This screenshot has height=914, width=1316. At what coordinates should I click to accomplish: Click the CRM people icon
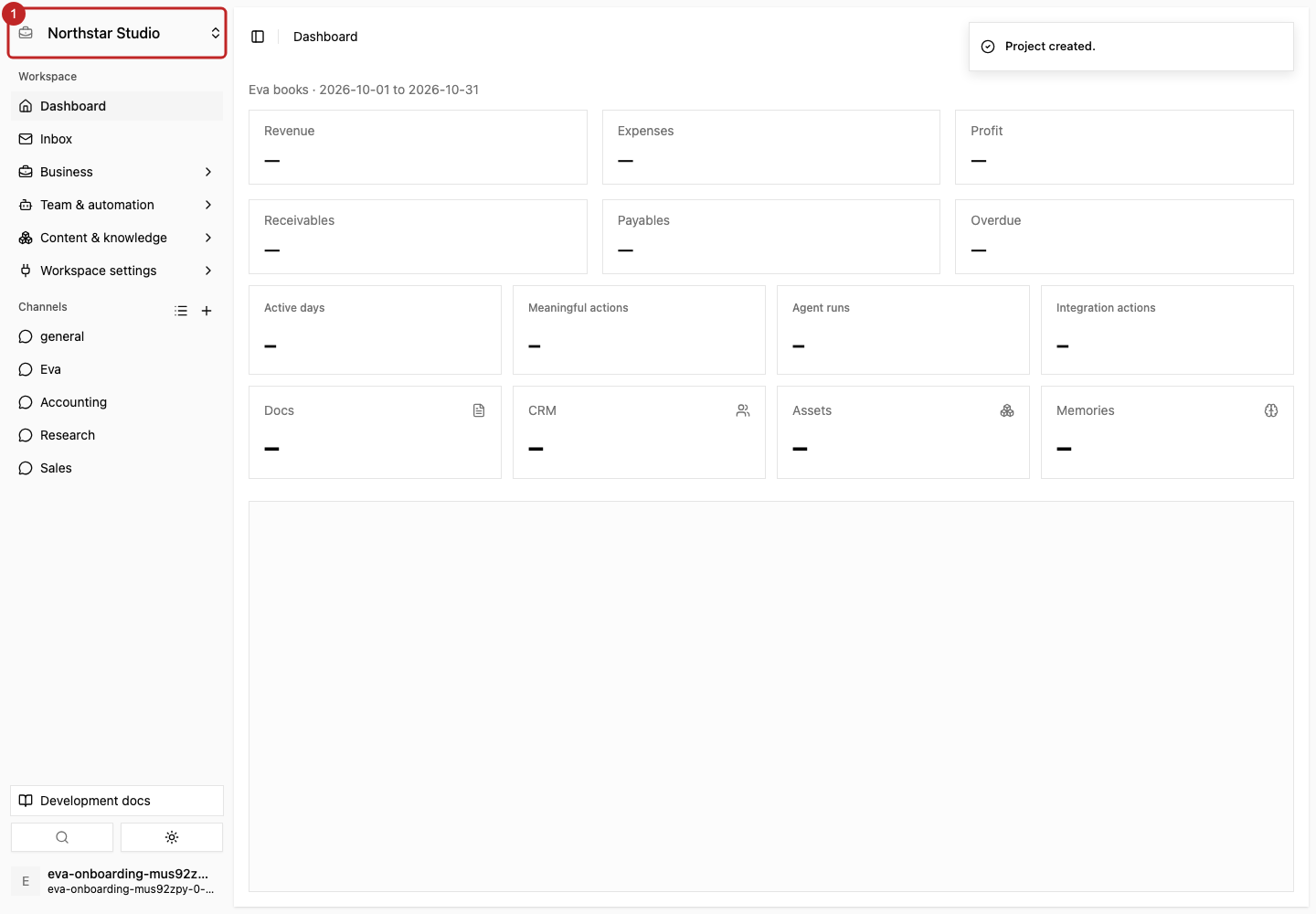743,410
